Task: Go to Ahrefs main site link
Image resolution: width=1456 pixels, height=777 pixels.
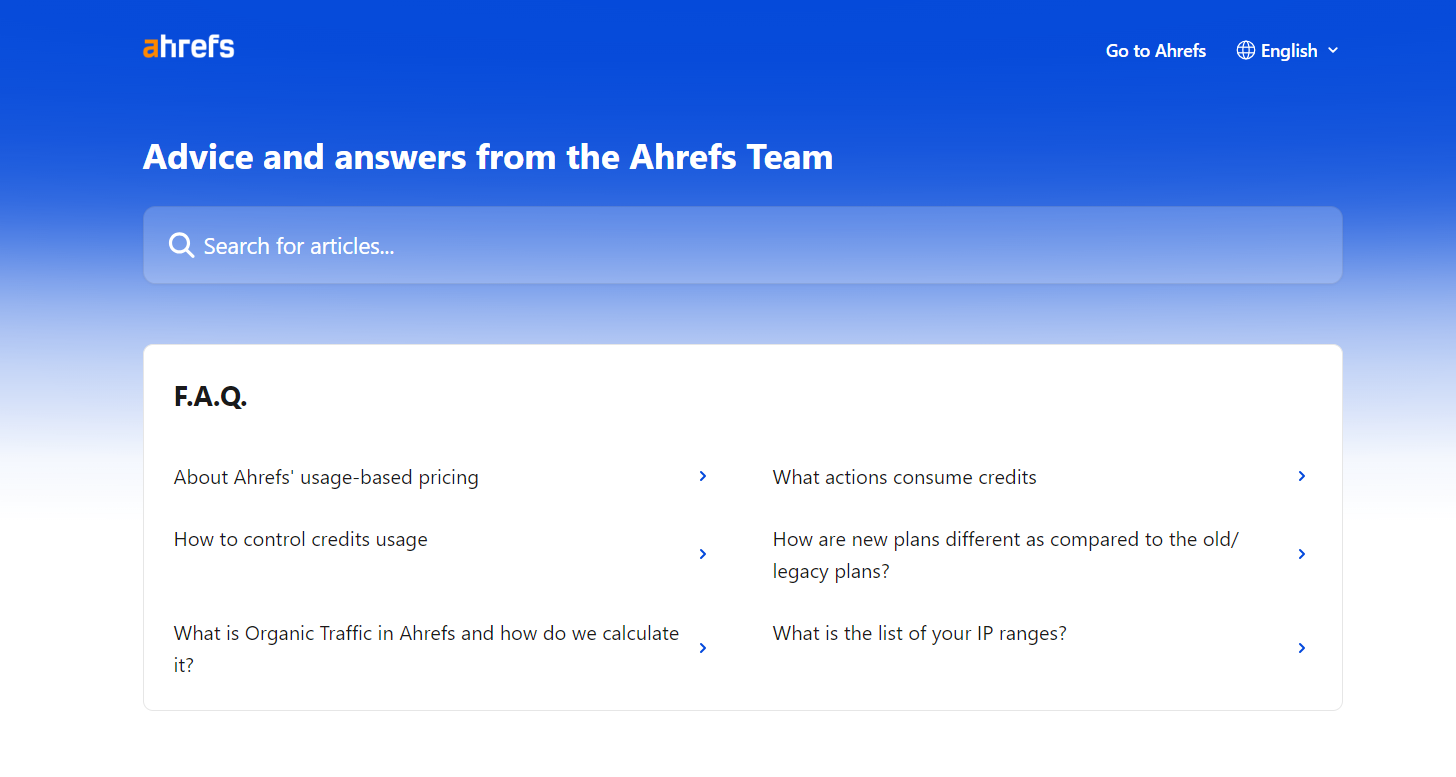Action: click(x=1155, y=50)
